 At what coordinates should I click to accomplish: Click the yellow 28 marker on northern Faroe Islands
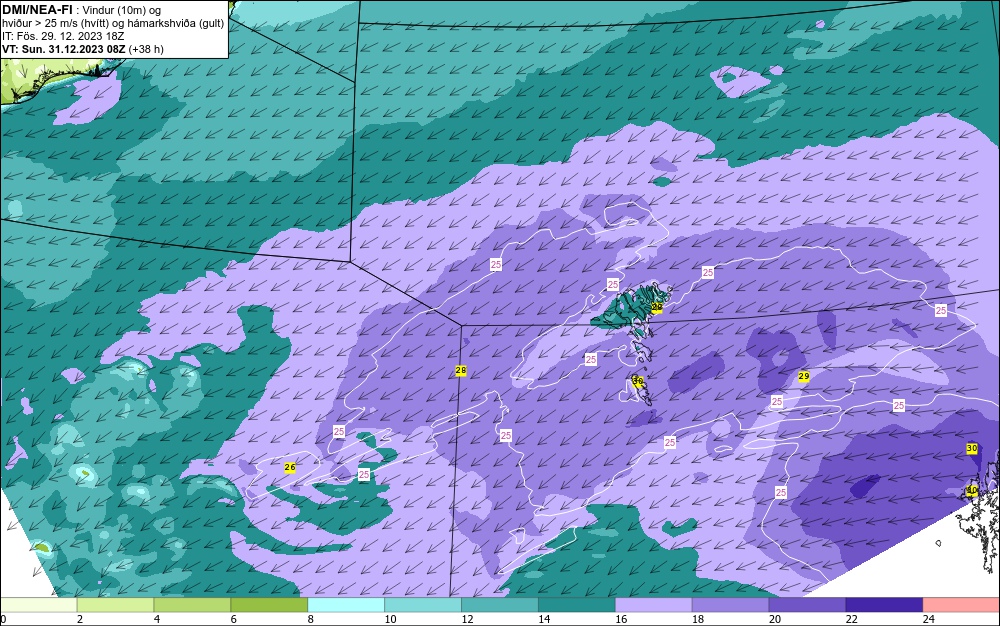(x=657, y=308)
